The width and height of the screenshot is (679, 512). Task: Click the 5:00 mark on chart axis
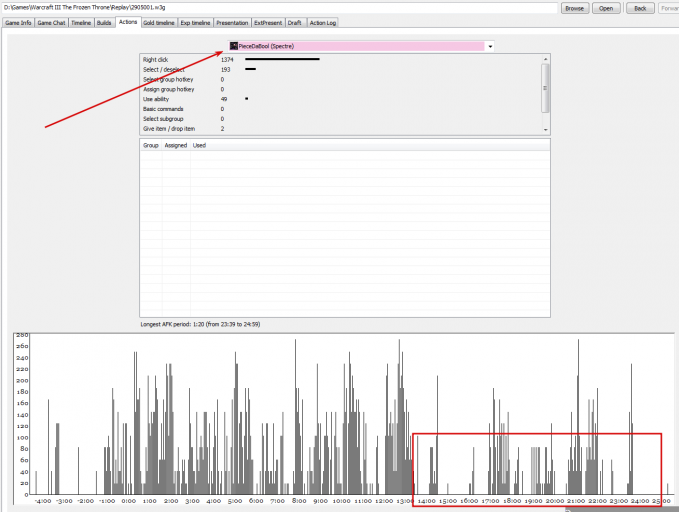235,501
